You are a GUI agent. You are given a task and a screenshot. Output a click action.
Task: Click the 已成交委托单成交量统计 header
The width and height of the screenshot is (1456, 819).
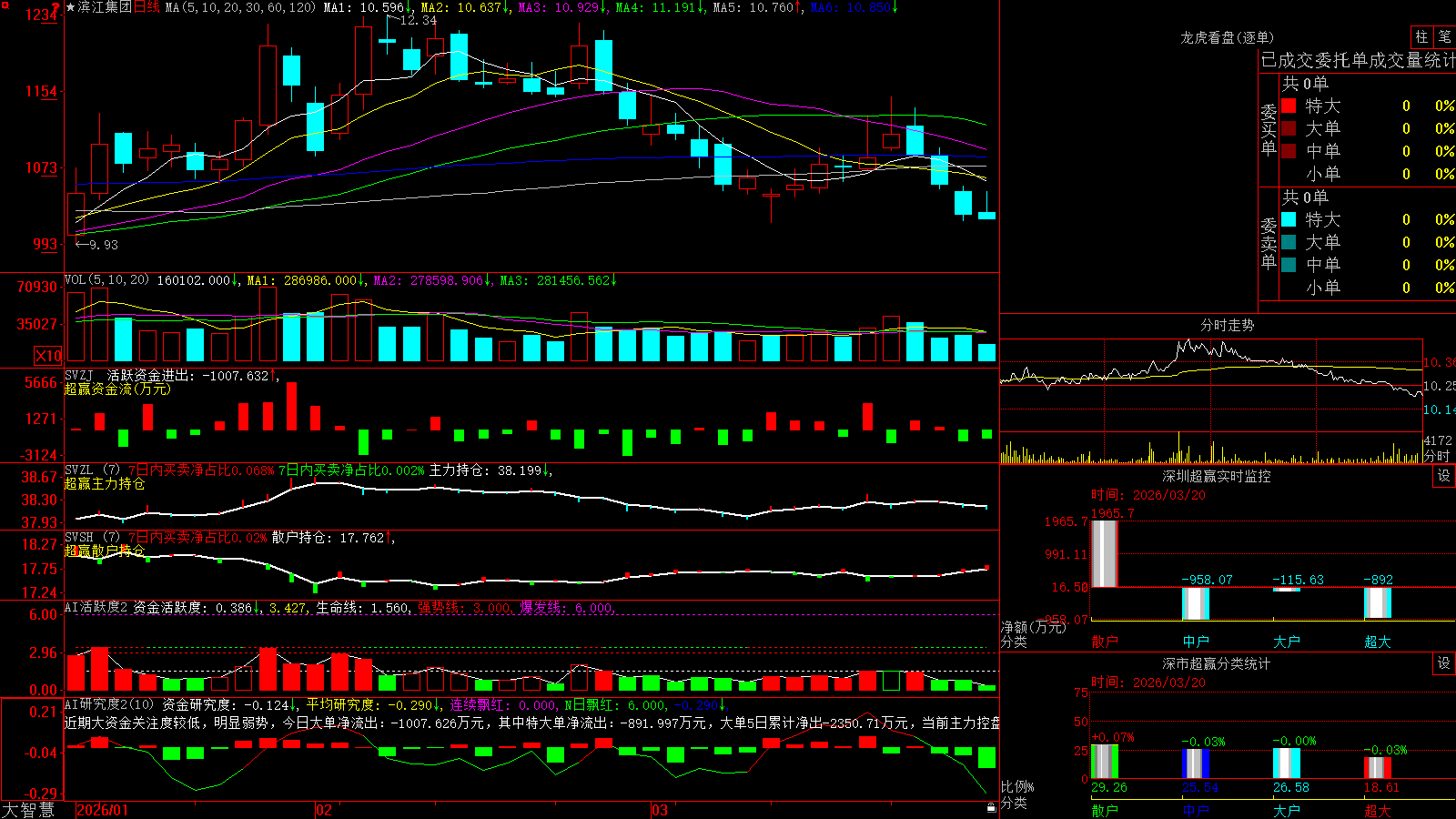[x=1358, y=60]
